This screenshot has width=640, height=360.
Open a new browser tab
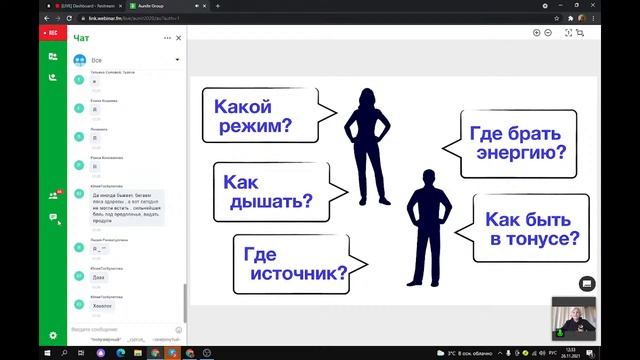point(218,6)
